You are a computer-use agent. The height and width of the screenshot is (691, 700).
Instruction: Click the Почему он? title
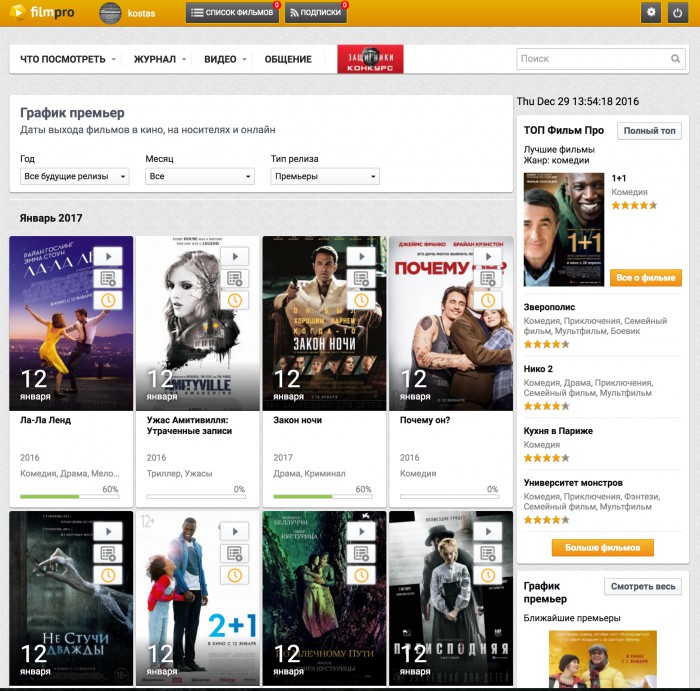click(x=425, y=420)
